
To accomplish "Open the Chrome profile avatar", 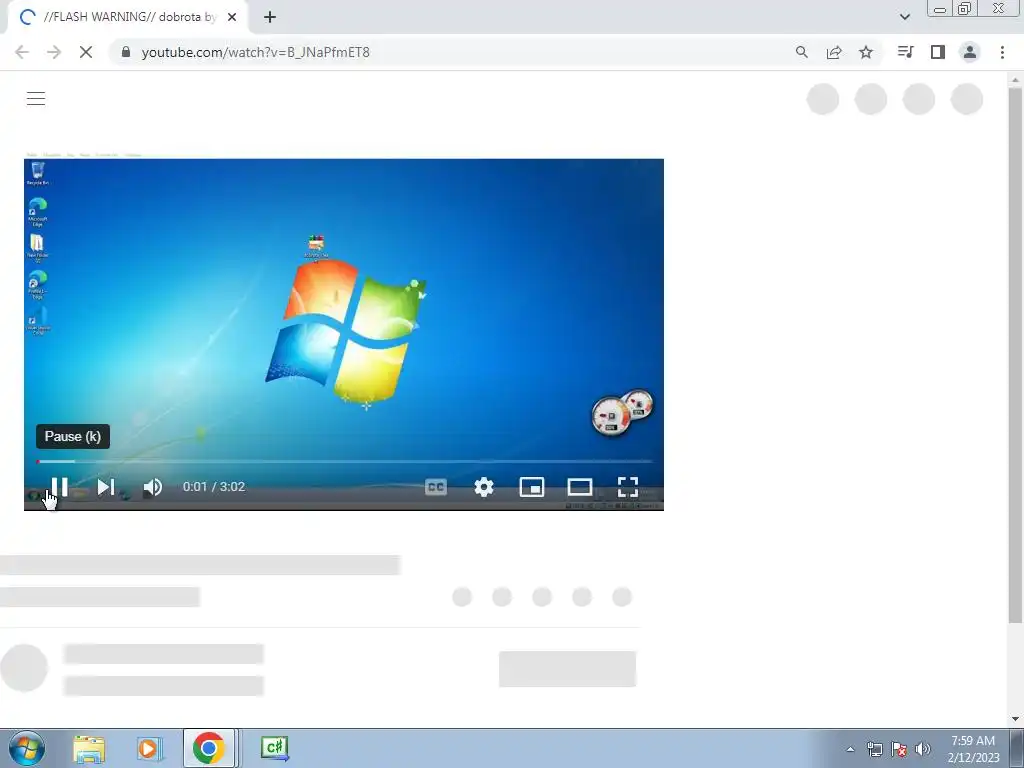I will click(x=970, y=52).
